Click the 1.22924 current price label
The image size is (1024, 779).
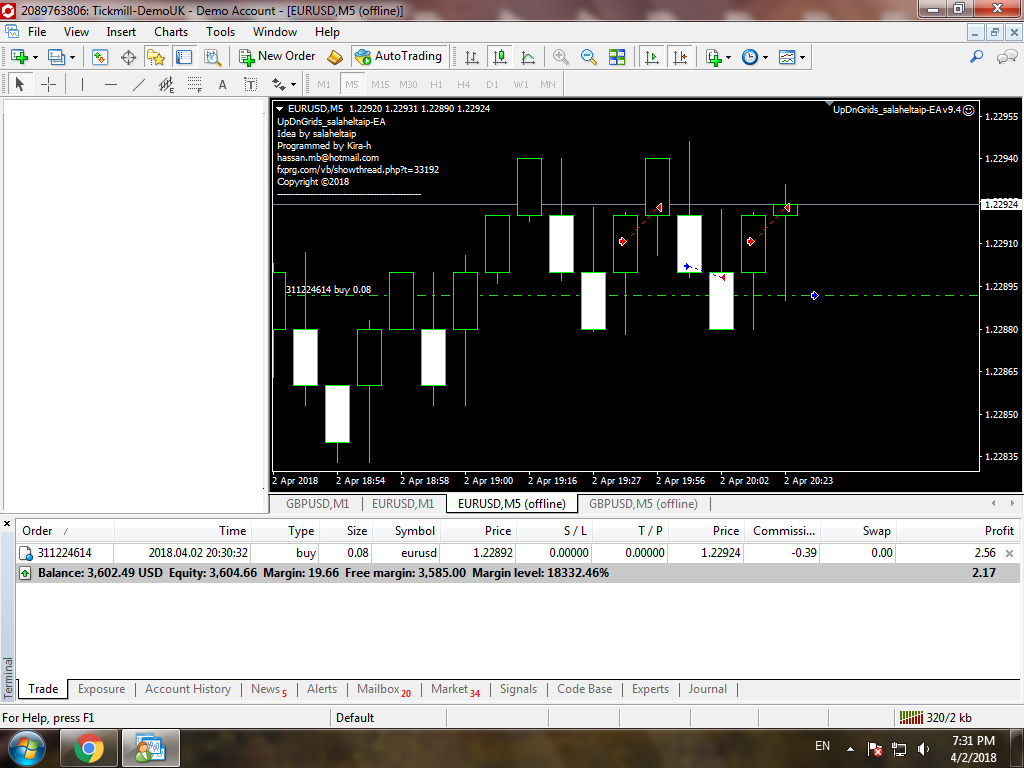click(x=1000, y=204)
